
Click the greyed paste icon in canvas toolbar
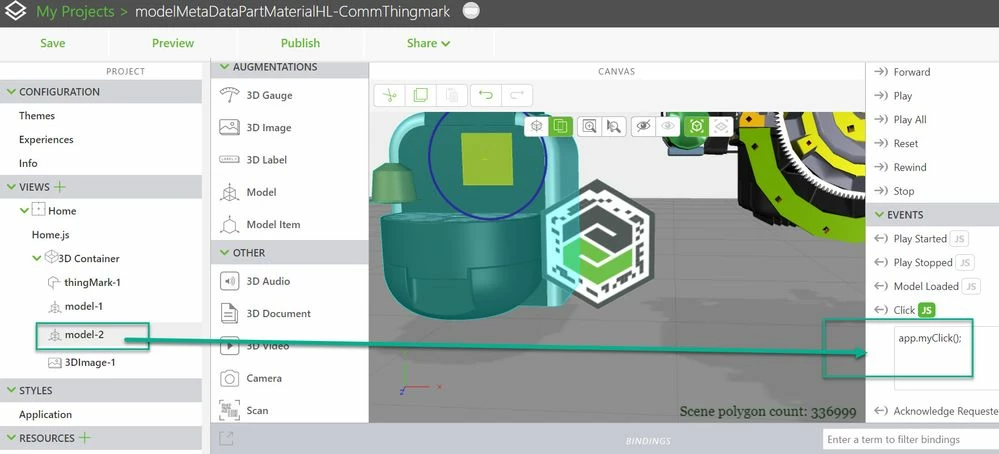[452, 96]
